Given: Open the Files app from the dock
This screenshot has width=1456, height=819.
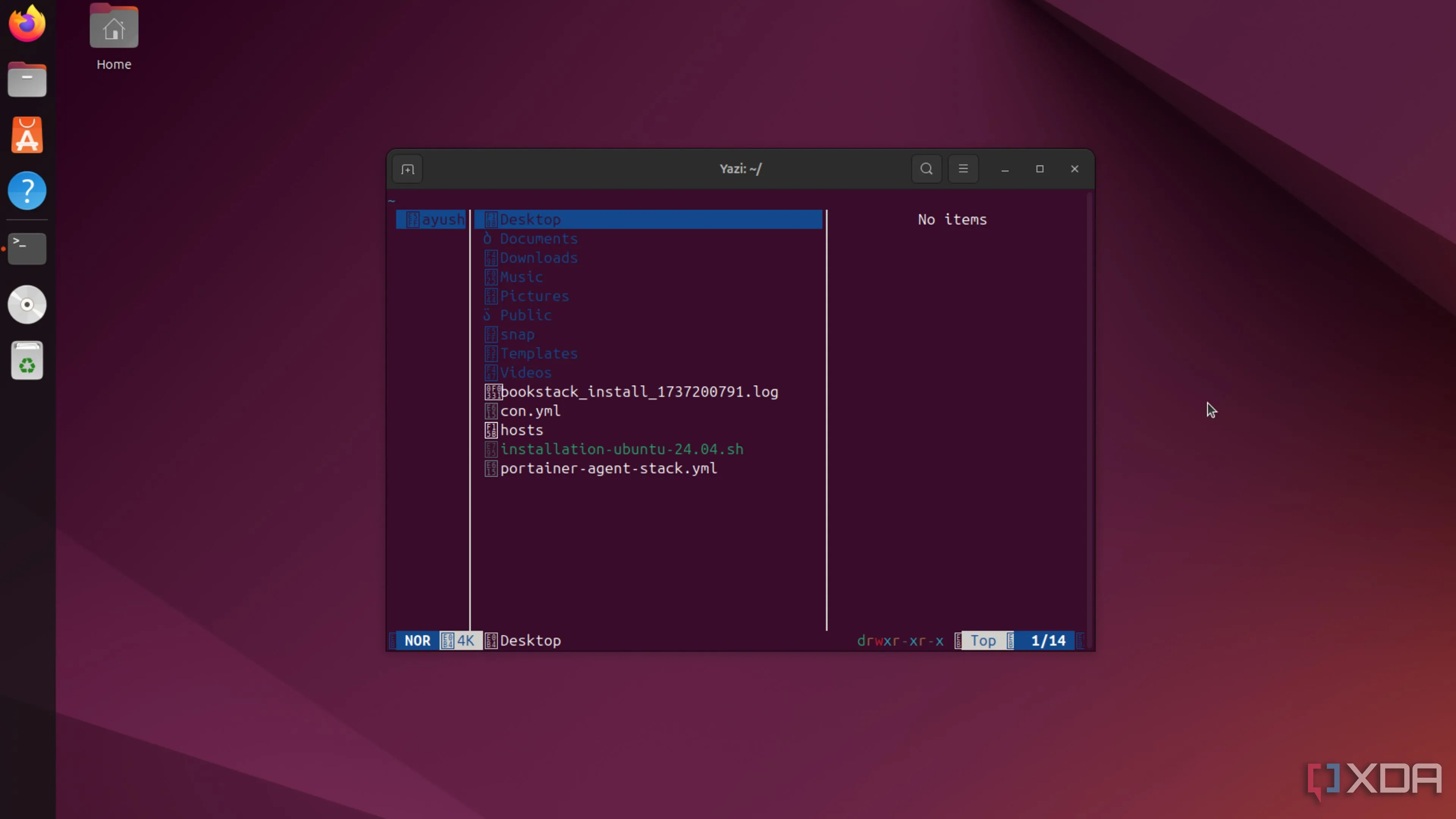Looking at the screenshot, I should pos(27,79).
